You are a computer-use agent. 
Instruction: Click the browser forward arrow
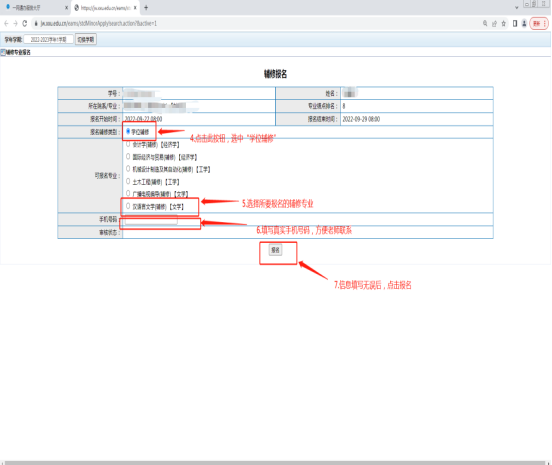[15, 23]
